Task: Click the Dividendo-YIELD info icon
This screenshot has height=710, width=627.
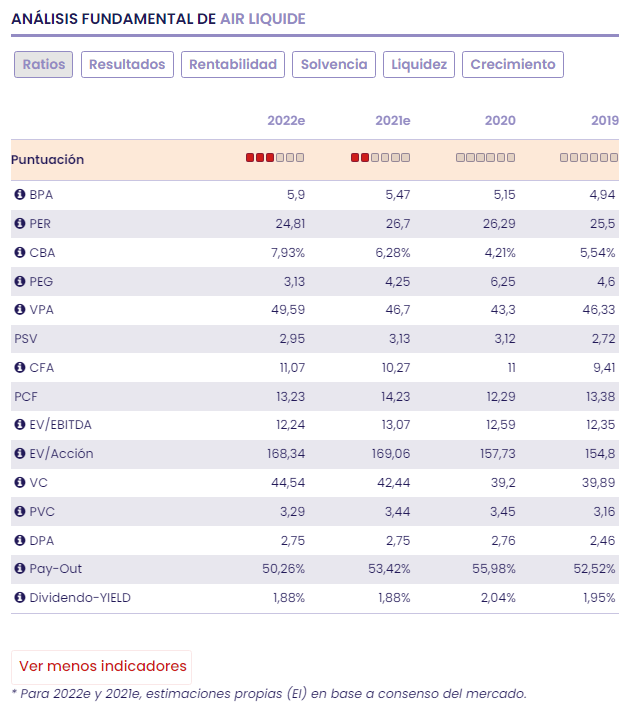Action: pyautogui.click(x=19, y=598)
